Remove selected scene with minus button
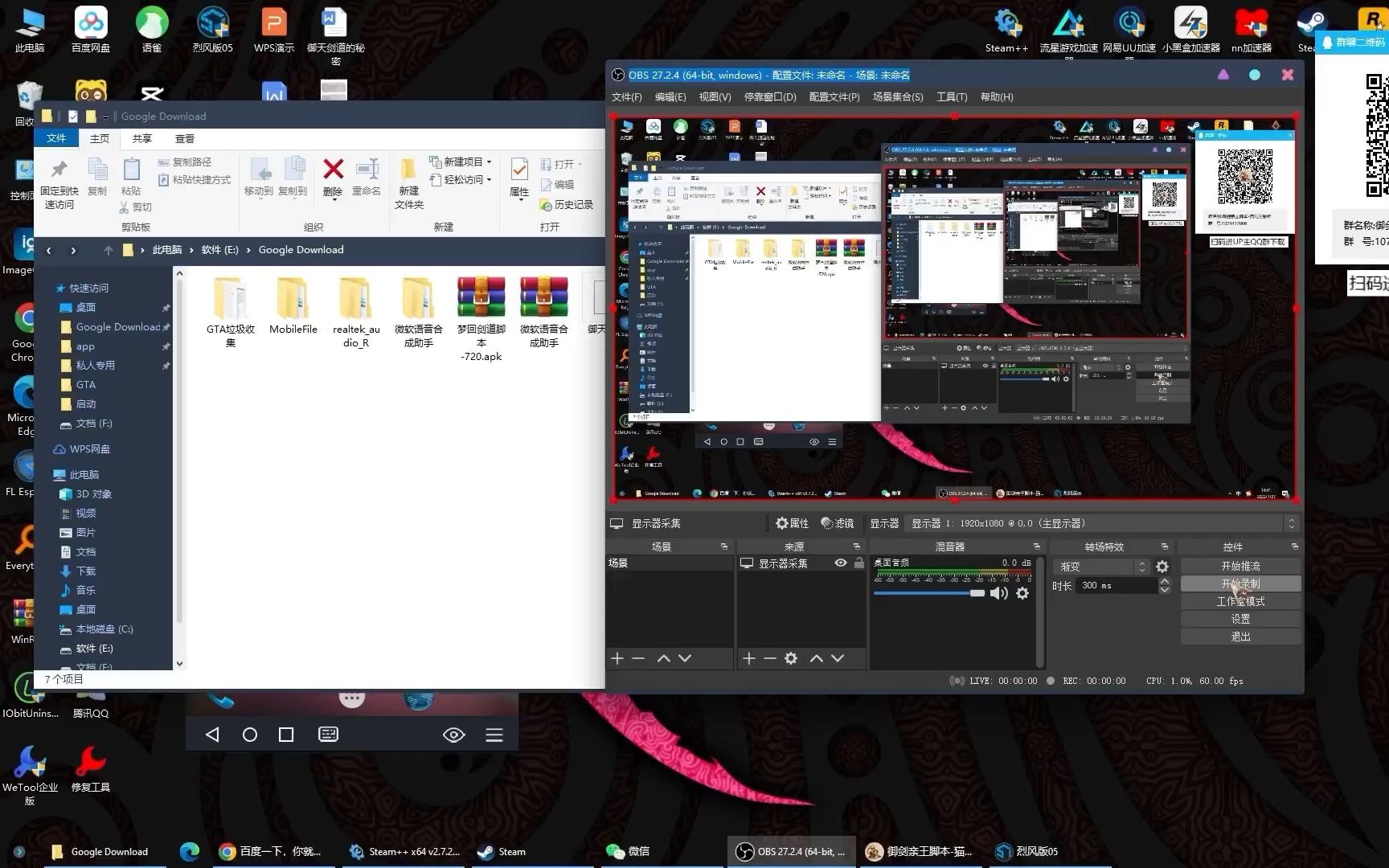This screenshot has height=868, width=1389. [x=638, y=658]
